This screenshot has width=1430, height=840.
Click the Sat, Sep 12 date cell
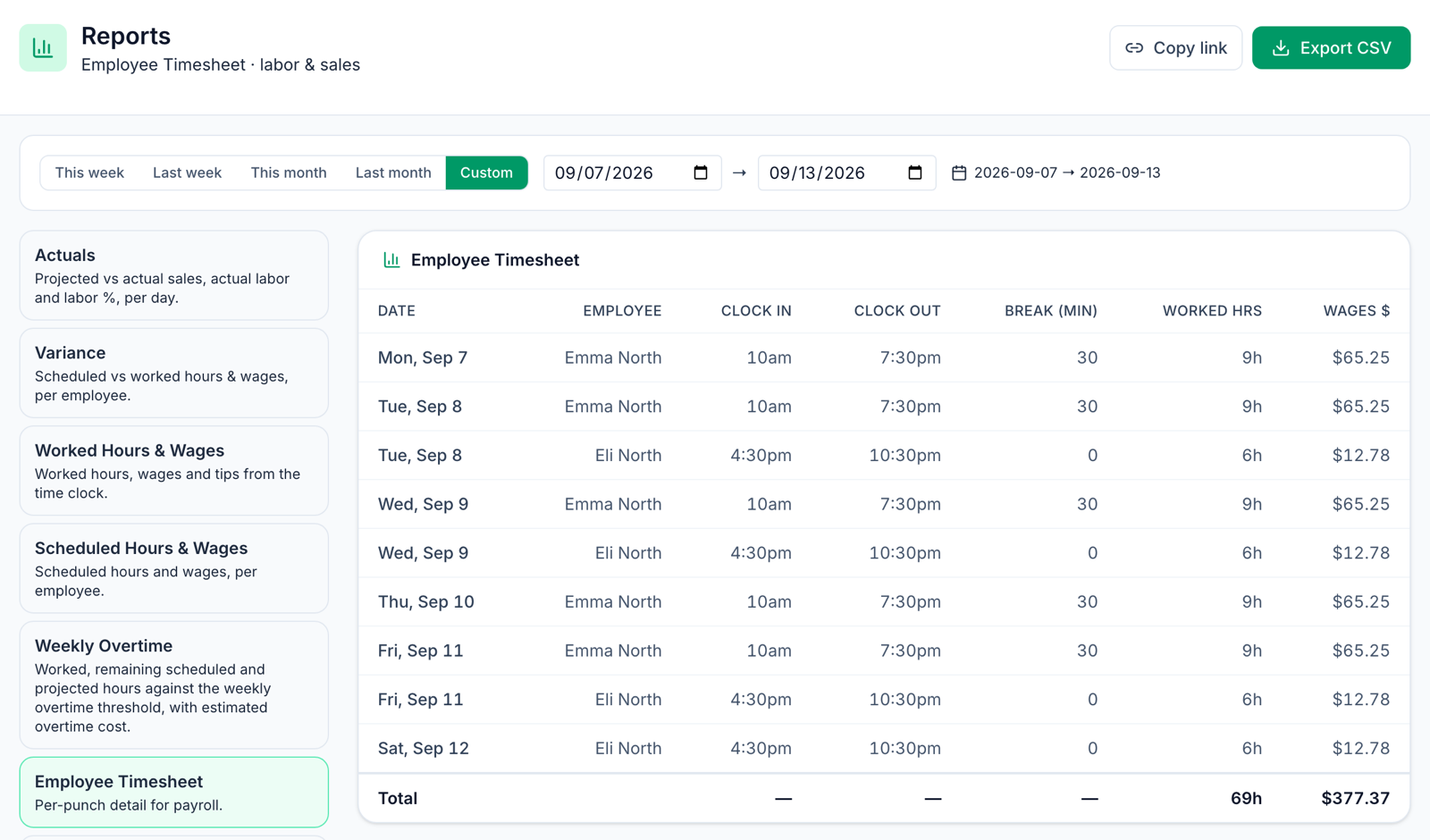tap(424, 748)
